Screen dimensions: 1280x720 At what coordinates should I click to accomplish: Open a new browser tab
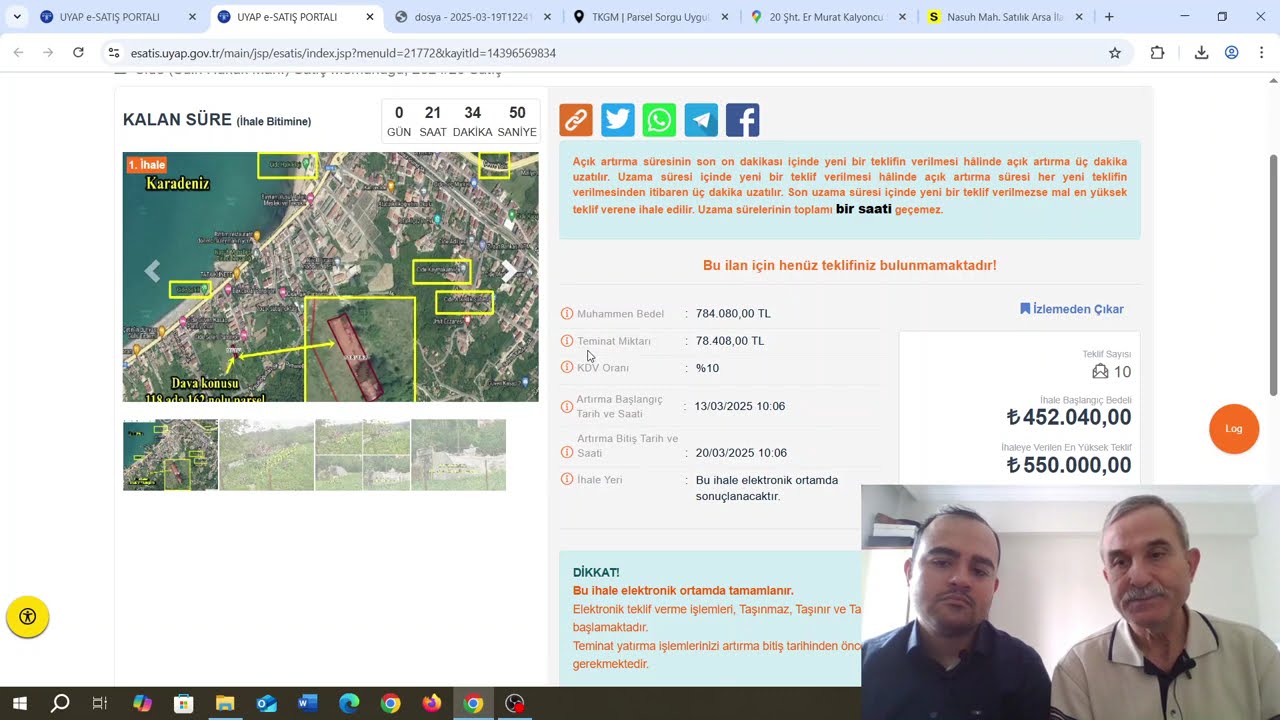pyautogui.click(x=1109, y=17)
